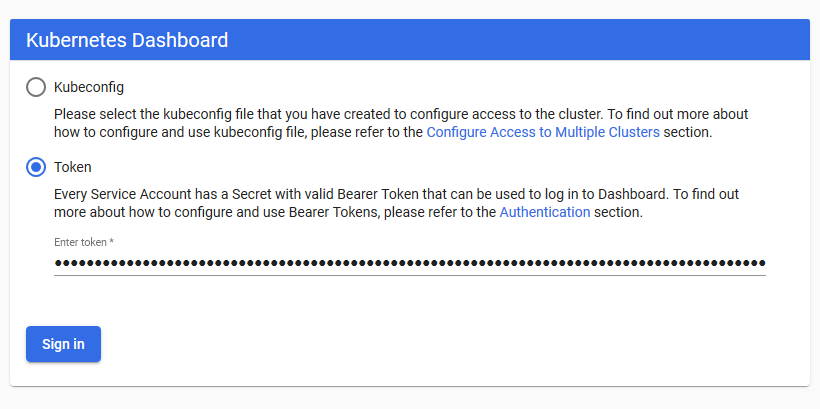Open the Authentication section link
820x409 pixels.
pyautogui.click(x=545, y=212)
